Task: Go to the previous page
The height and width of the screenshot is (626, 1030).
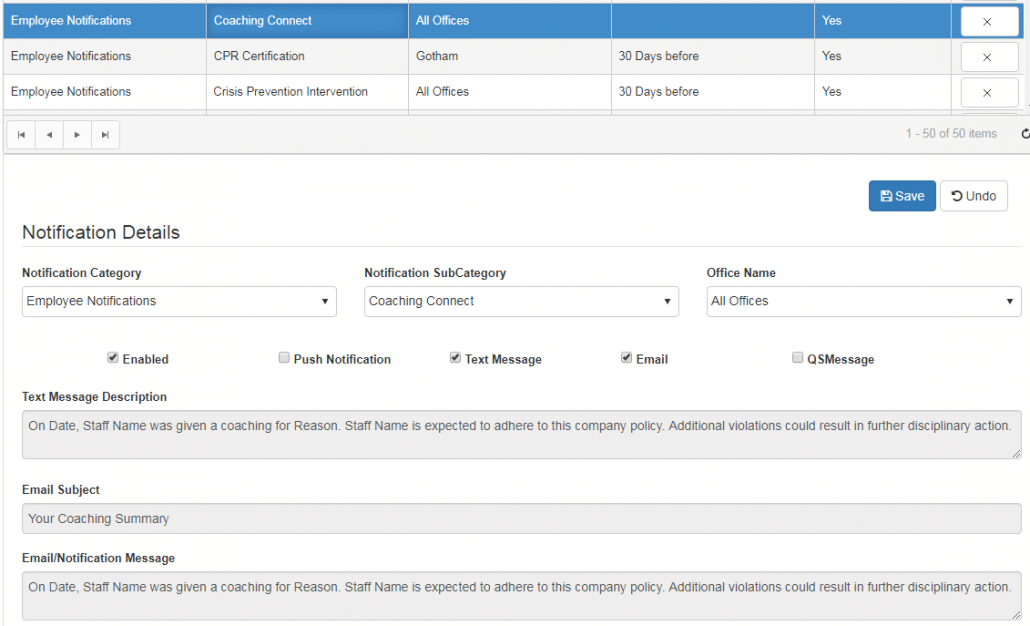Action: (x=49, y=134)
